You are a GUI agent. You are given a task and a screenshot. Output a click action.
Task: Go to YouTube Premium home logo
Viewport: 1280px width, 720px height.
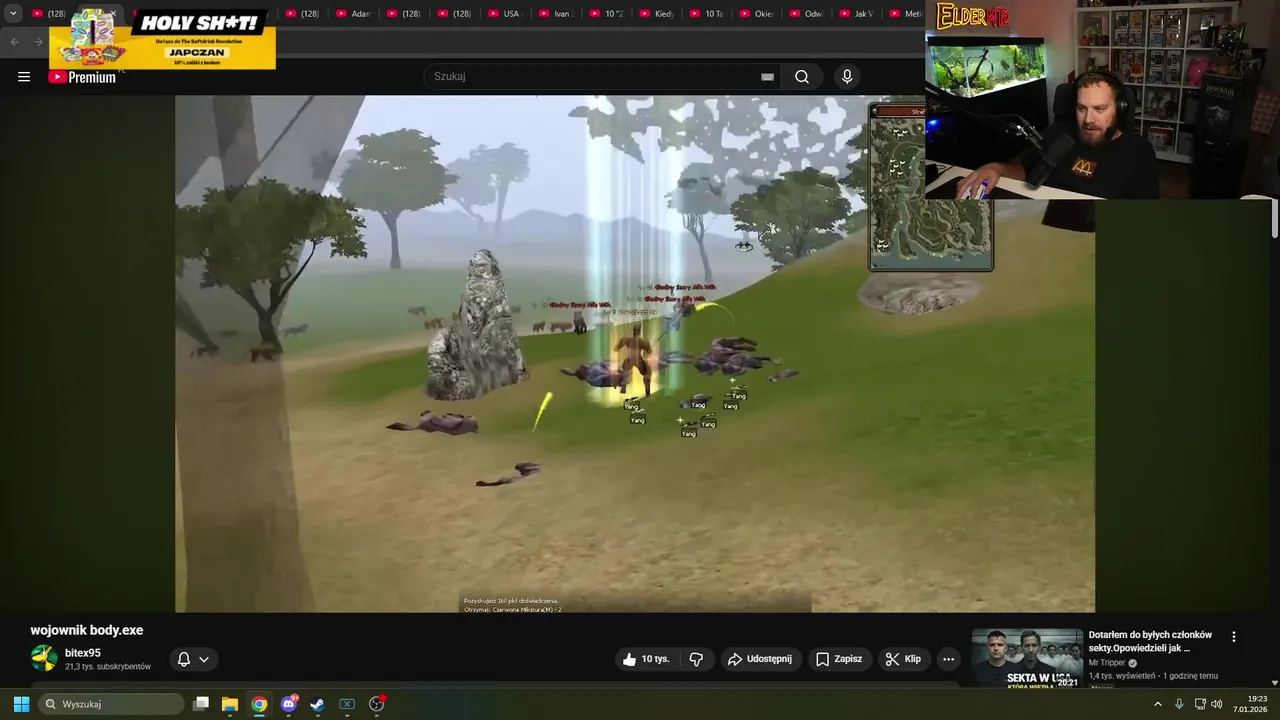pos(82,77)
